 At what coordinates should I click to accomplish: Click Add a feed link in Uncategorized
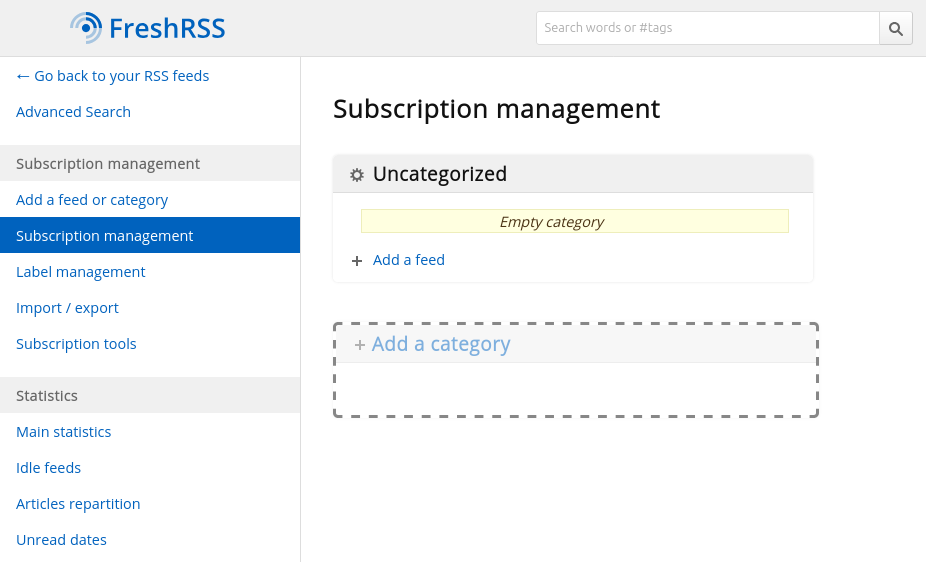[x=408, y=260]
